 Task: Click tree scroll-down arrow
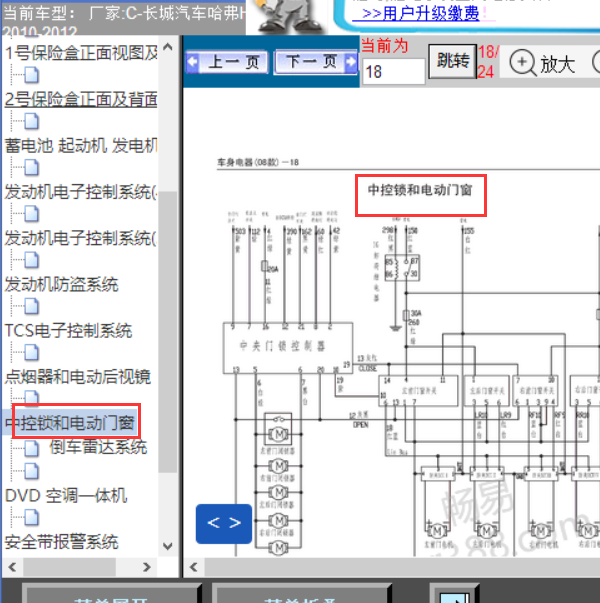point(168,546)
